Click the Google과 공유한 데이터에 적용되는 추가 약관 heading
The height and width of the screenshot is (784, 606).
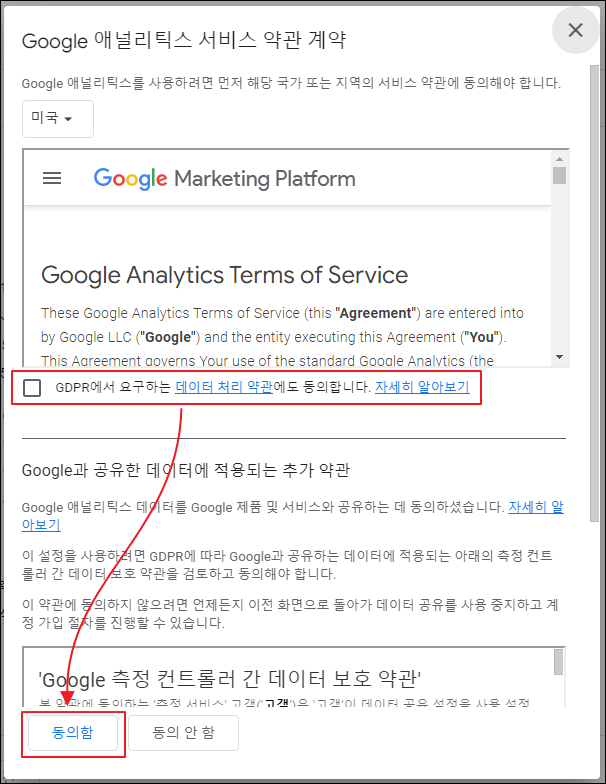click(186, 470)
